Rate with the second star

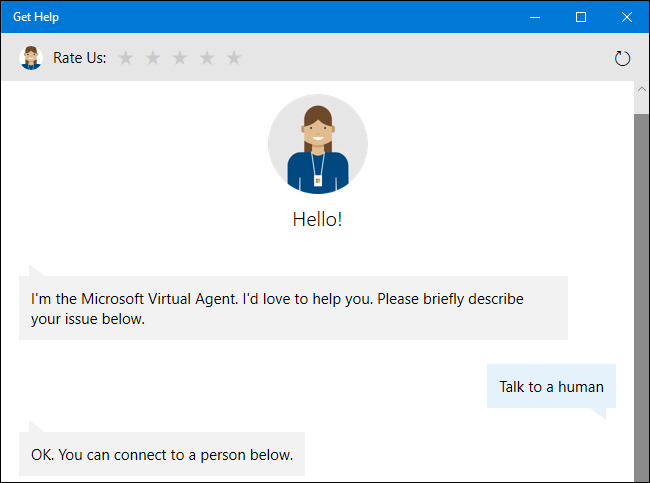153,58
